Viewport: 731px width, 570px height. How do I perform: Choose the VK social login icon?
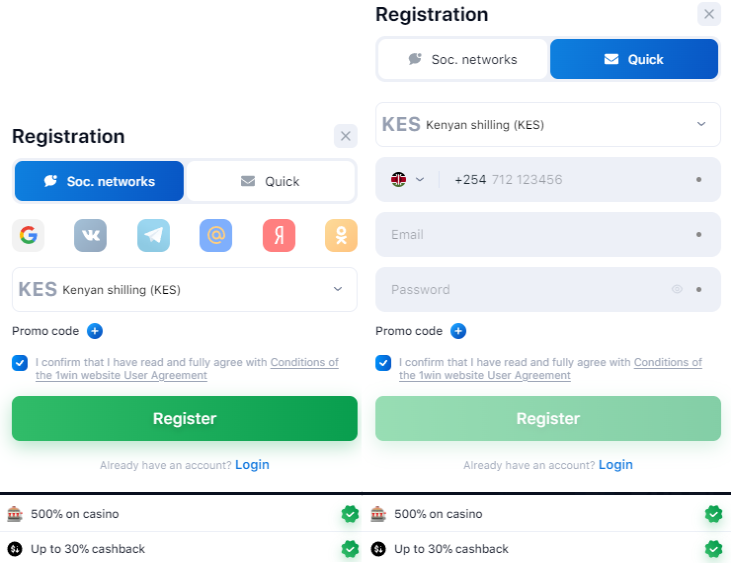click(x=90, y=236)
